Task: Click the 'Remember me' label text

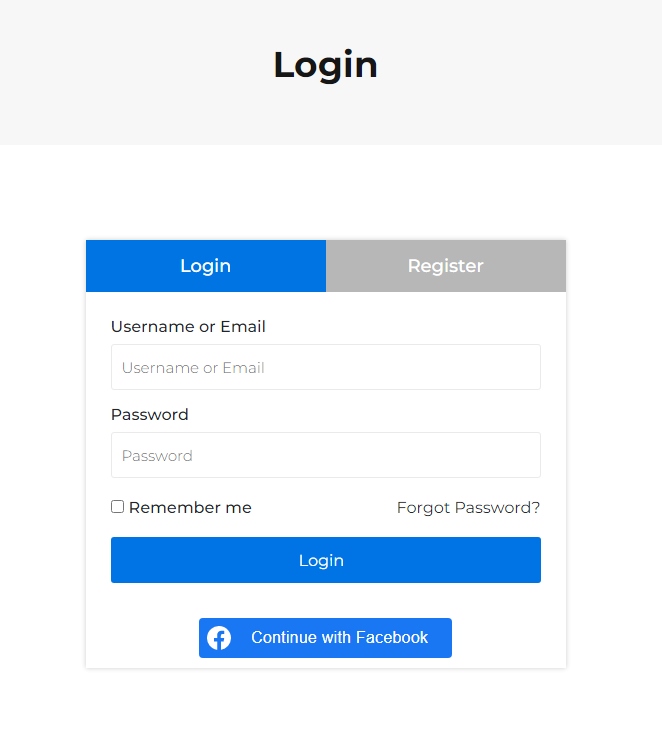Action: [x=190, y=507]
